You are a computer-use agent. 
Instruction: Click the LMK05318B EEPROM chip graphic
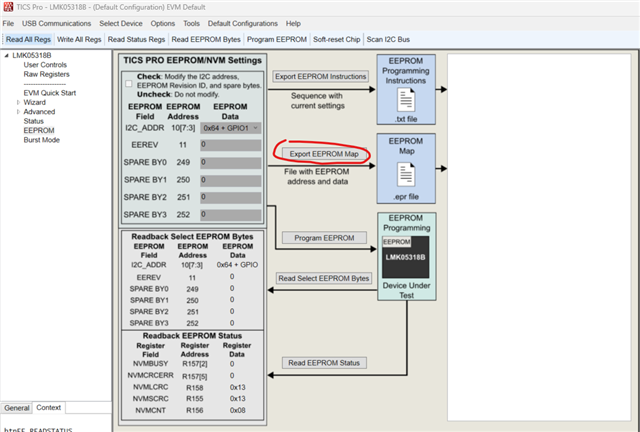point(405,256)
